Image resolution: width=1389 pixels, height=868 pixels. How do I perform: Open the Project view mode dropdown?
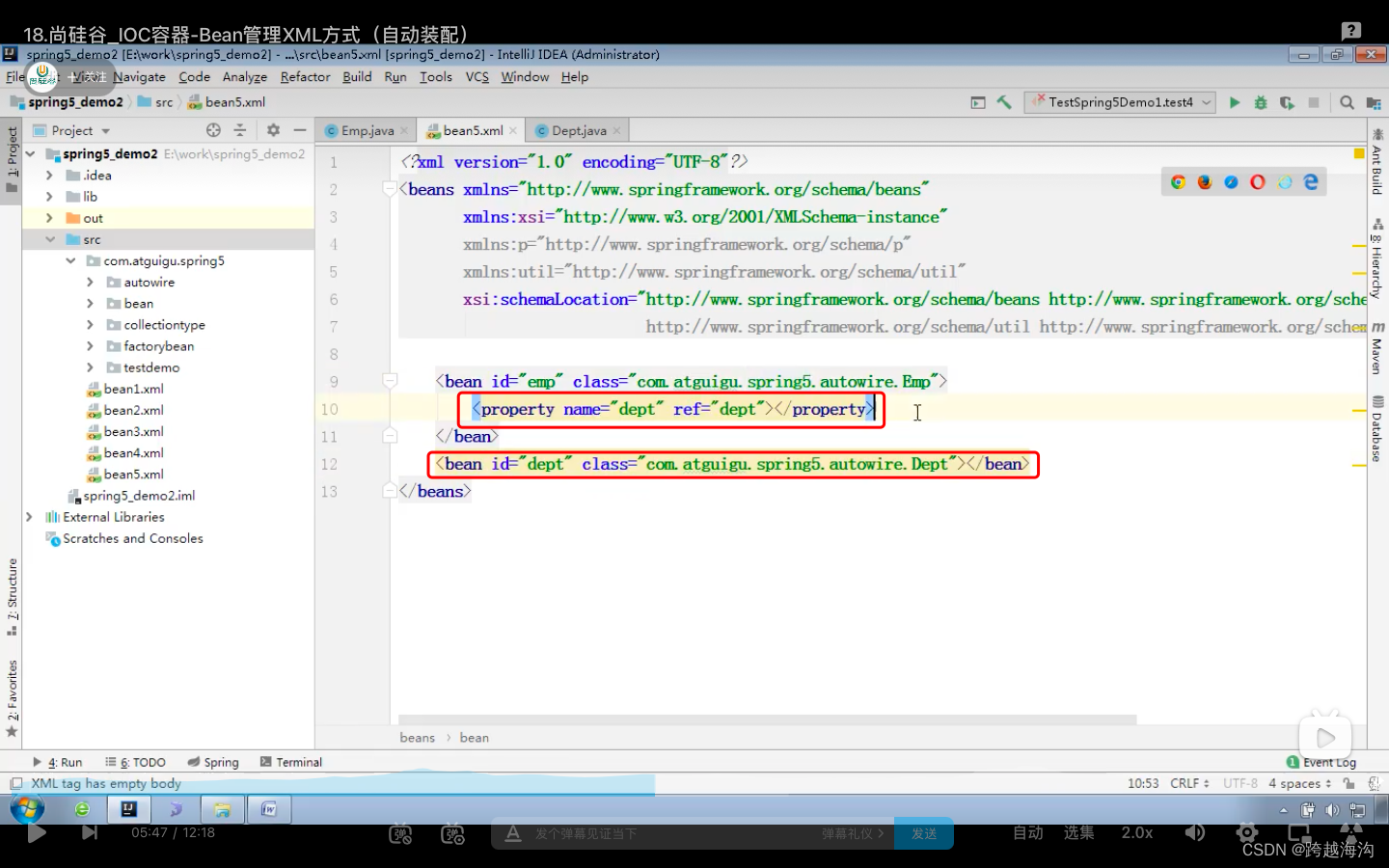coord(72,130)
